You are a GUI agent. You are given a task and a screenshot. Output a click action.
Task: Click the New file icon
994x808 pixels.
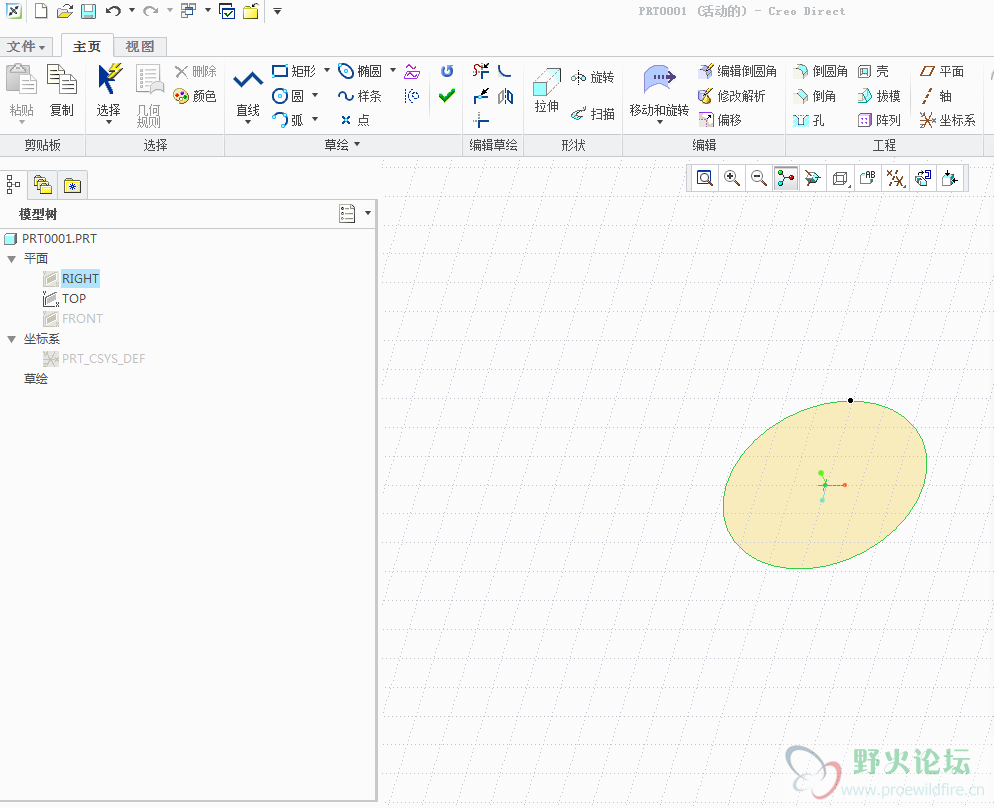[41, 11]
